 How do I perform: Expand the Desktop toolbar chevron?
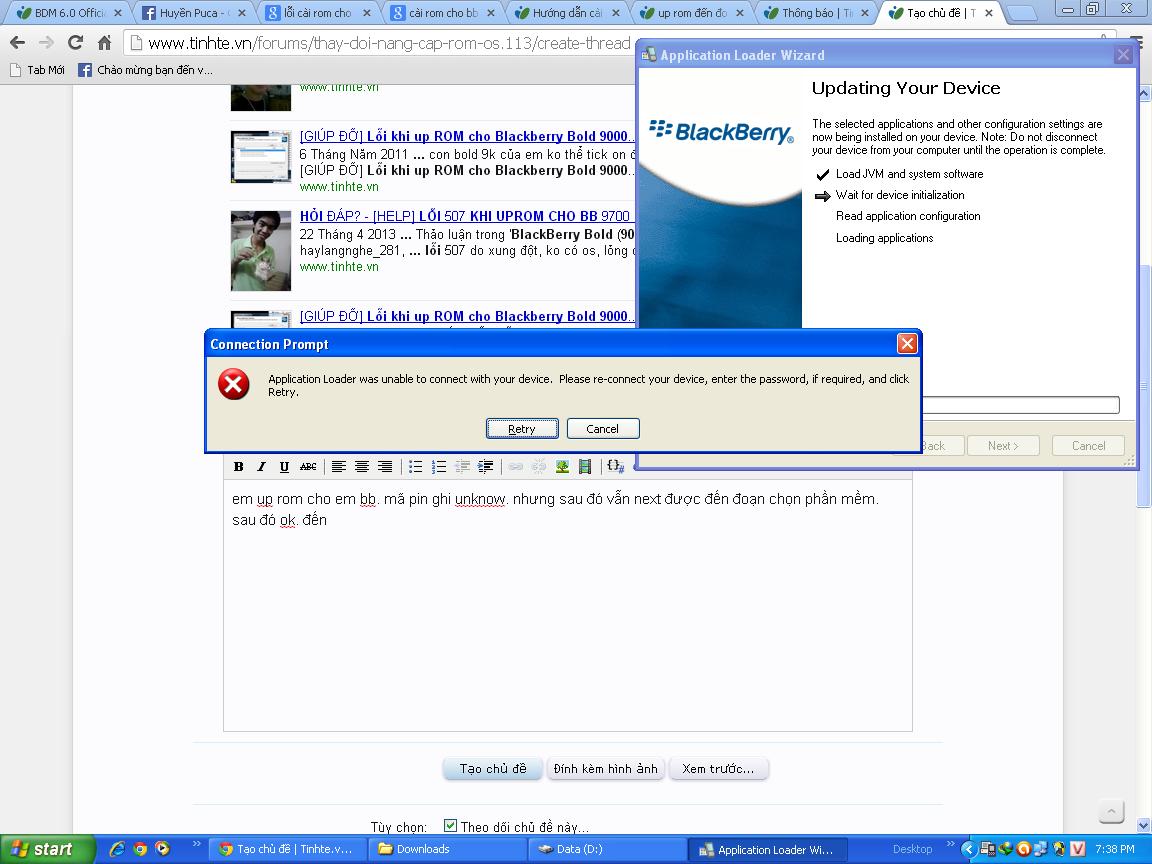pyautogui.click(x=950, y=845)
